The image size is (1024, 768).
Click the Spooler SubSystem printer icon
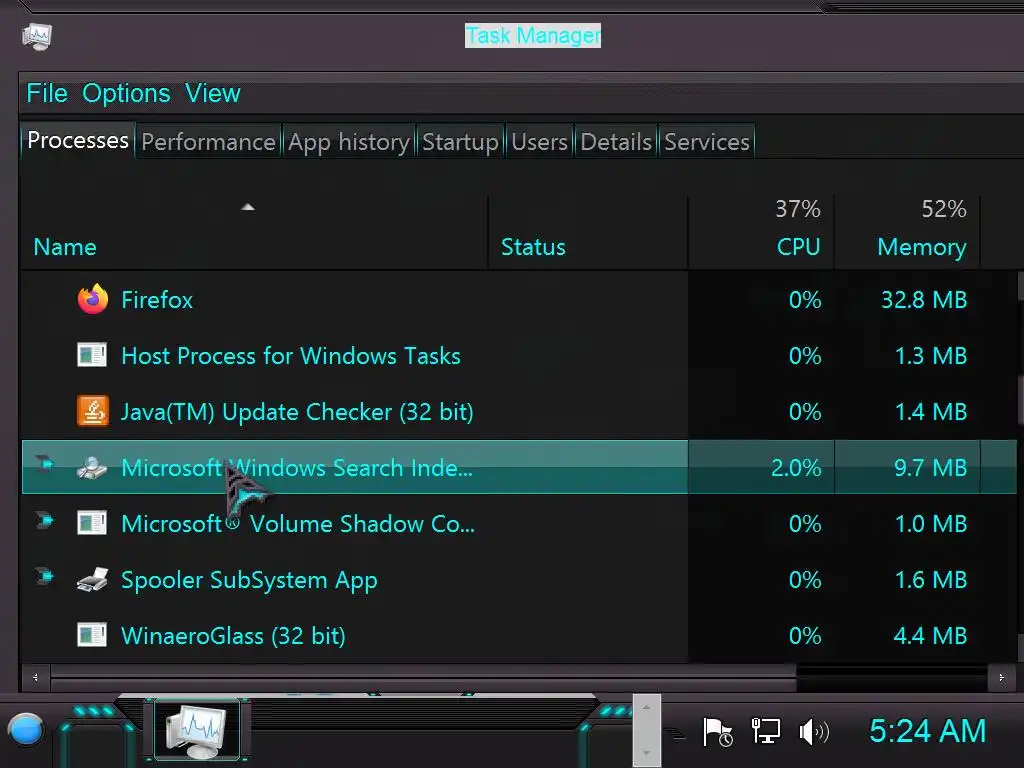click(x=92, y=579)
